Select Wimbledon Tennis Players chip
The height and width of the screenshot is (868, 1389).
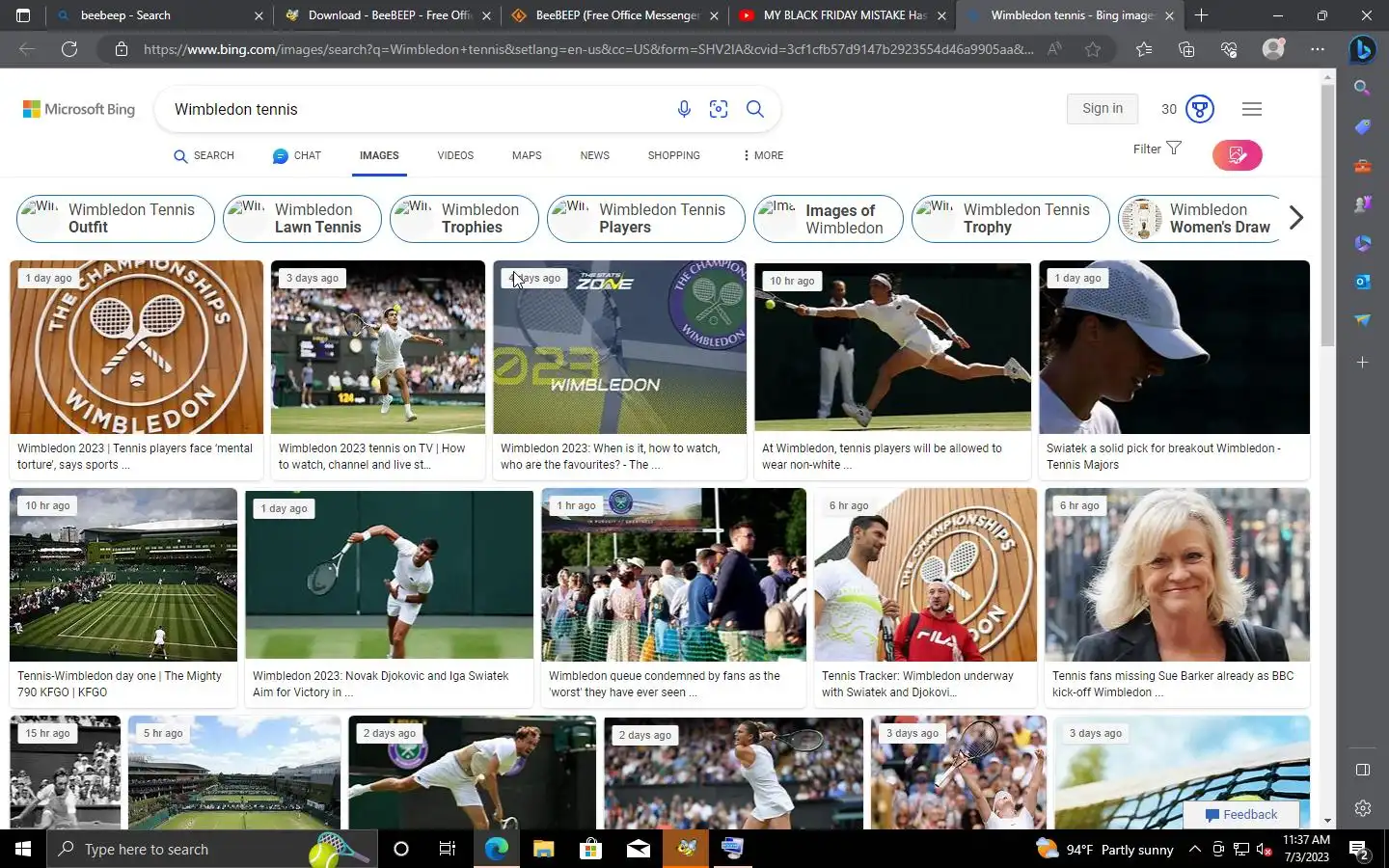[646, 218]
